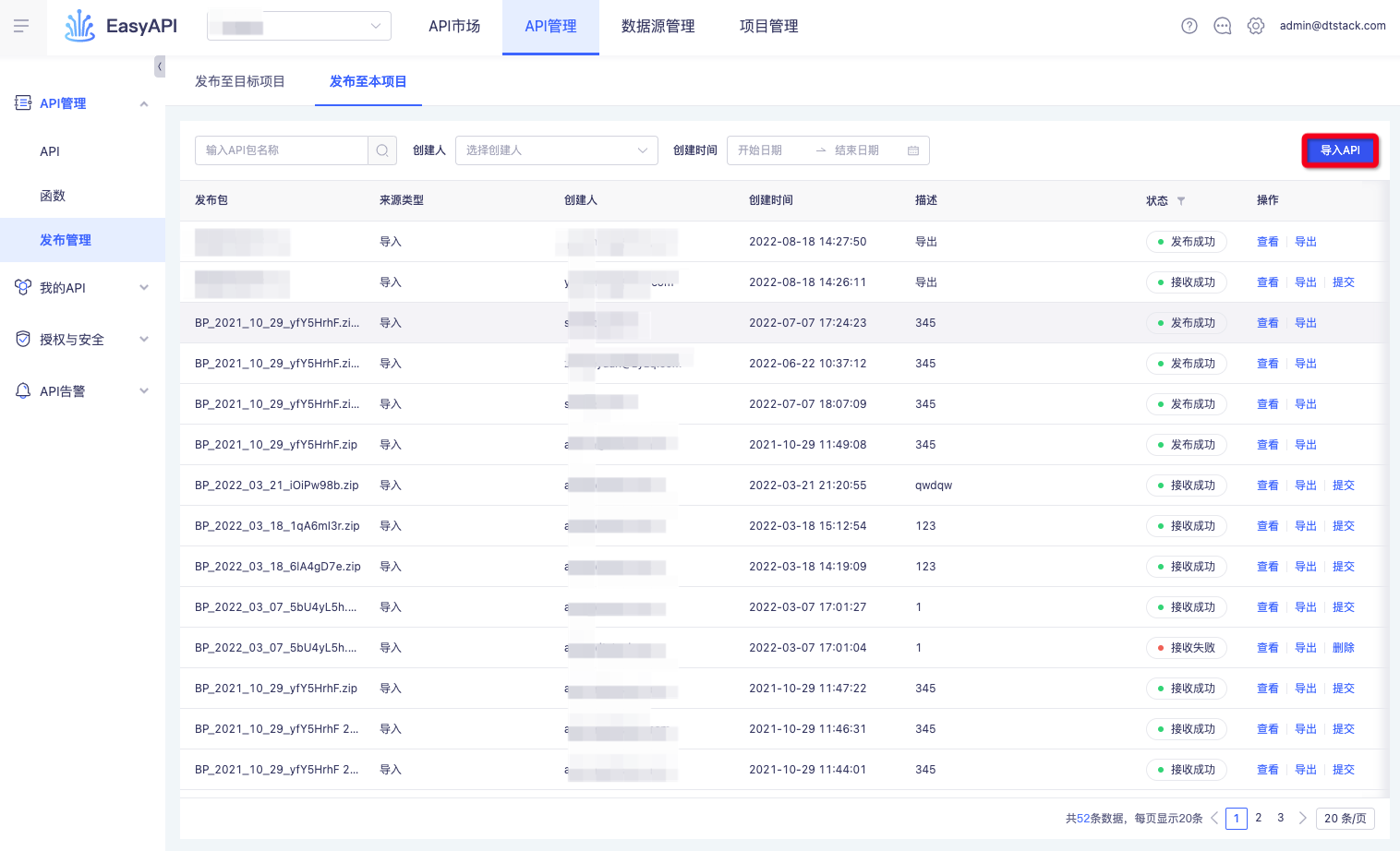Click the 来源类型 column header
The width and height of the screenshot is (1400, 851).
point(402,200)
